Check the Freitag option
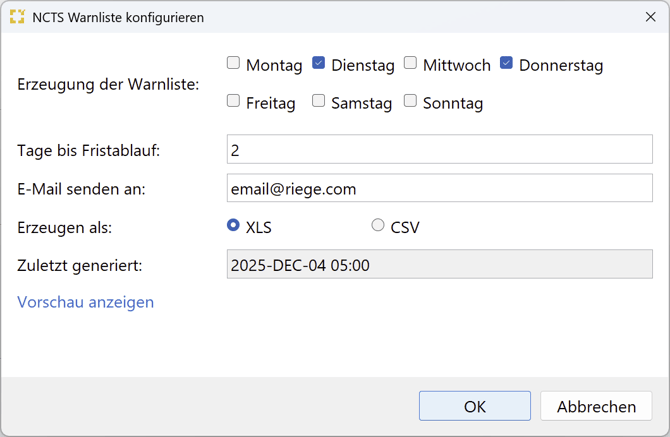Screen dimensions: 670x437 point(234,101)
